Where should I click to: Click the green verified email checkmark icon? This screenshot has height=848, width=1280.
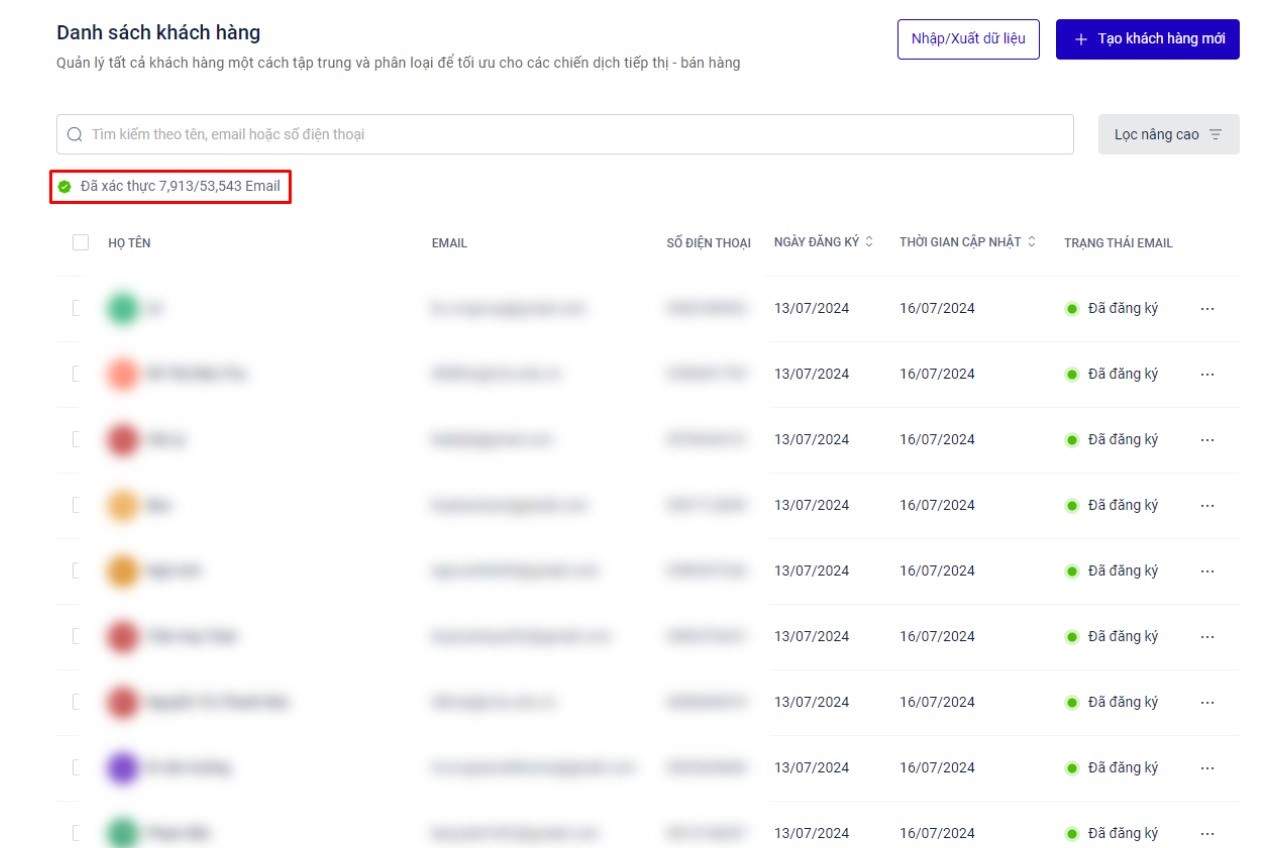coord(65,186)
